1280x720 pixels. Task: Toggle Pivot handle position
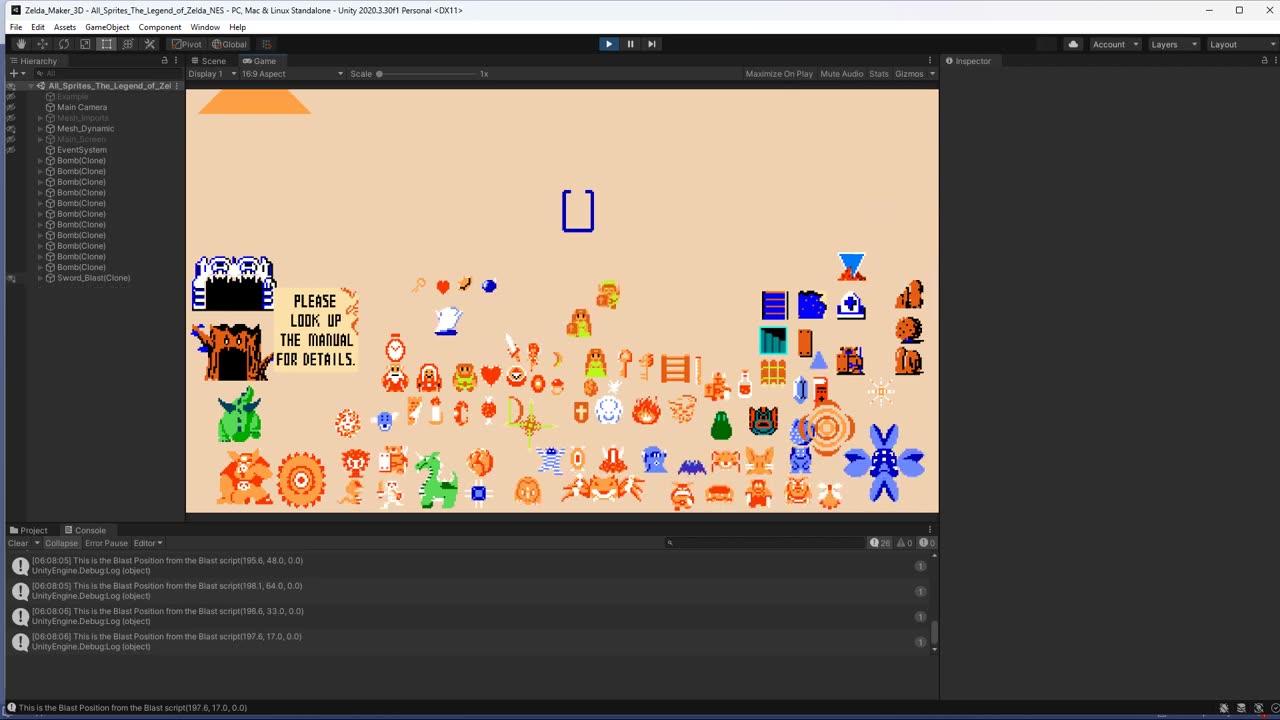(x=186, y=44)
